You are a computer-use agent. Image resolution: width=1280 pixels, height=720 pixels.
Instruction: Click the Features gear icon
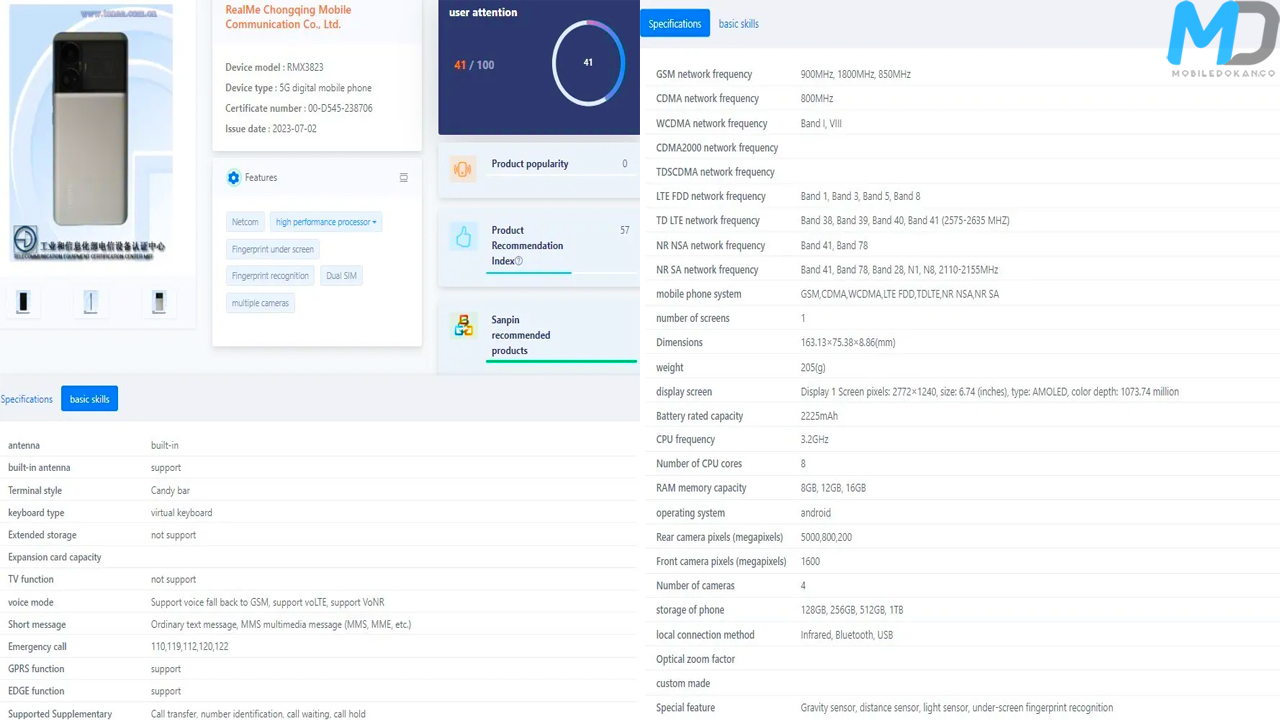pyautogui.click(x=233, y=178)
